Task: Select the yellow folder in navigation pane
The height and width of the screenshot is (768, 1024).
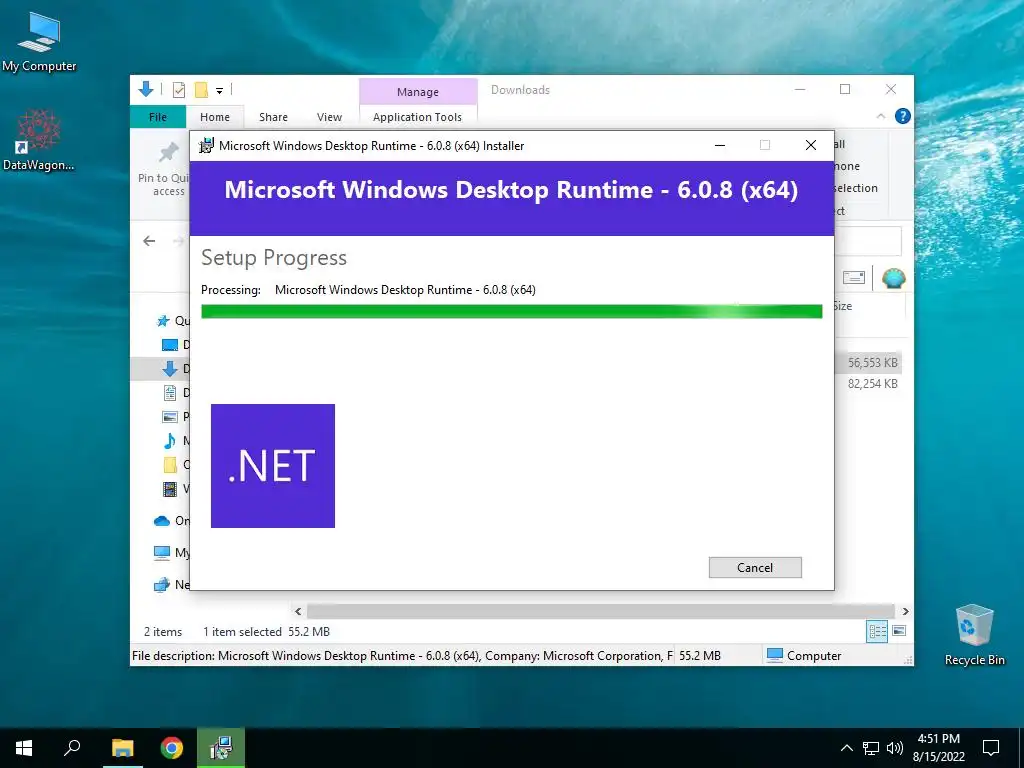Action: point(170,464)
